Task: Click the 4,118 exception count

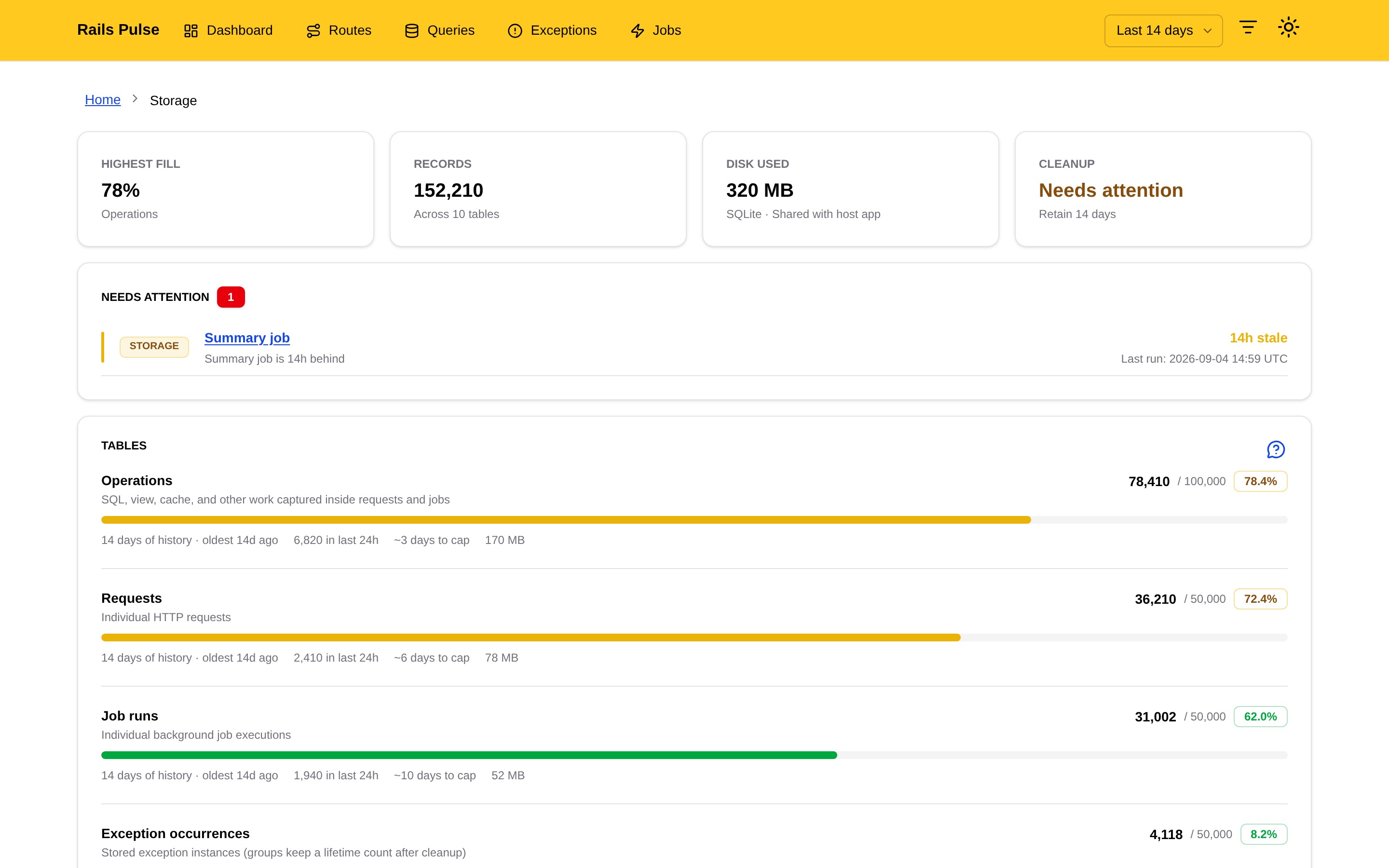Action: pyautogui.click(x=1166, y=835)
